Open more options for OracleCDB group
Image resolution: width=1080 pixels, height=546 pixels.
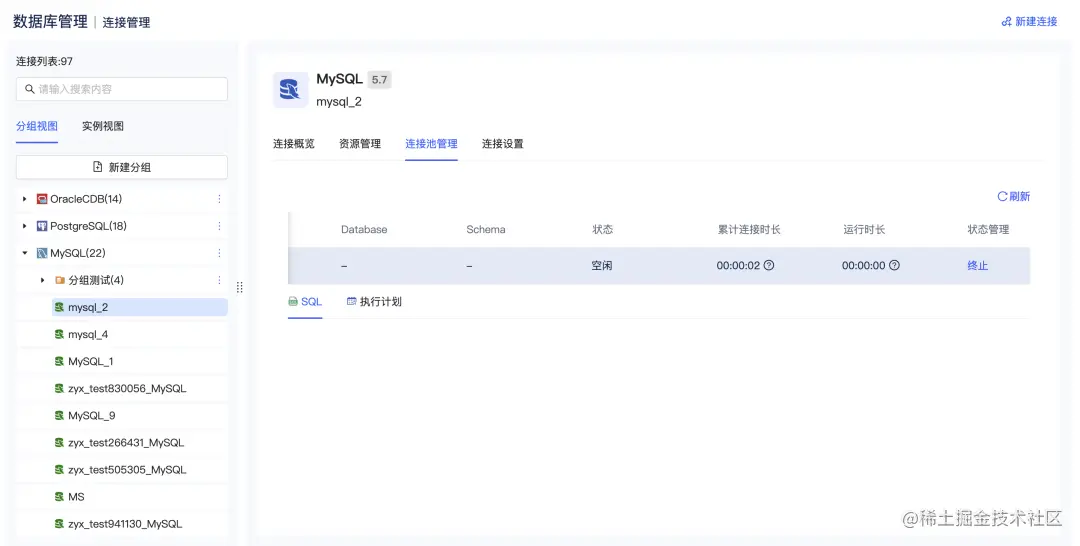pos(219,199)
